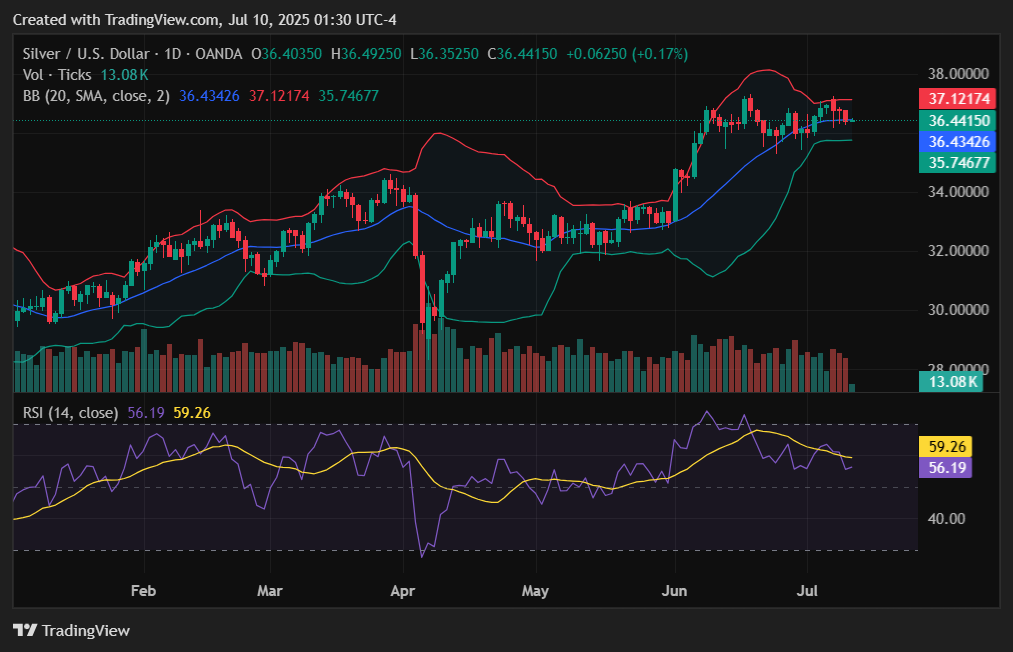Click the Apr label on the time axis
The width and height of the screenshot is (1013, 652).
pyautogui.click(x=402, y=591)
